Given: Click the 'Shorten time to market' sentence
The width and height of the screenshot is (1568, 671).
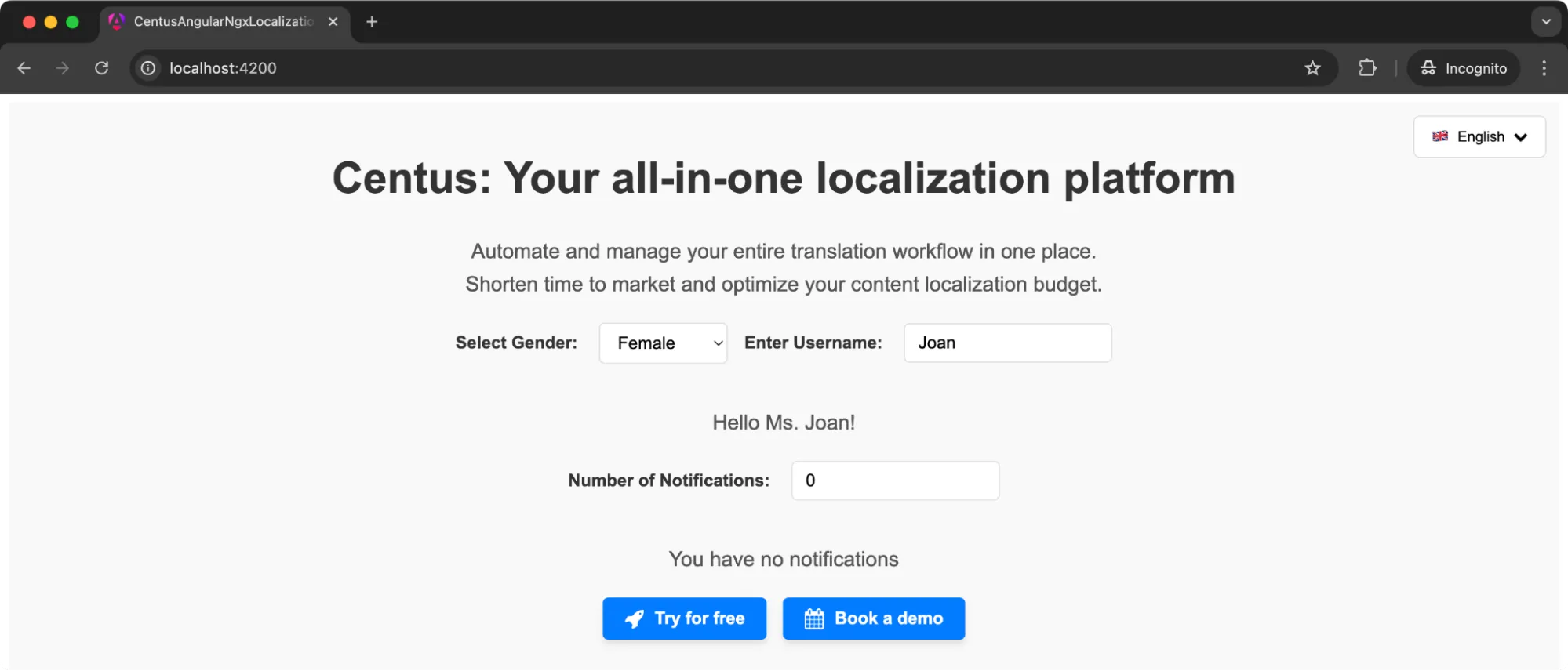Looking at the screenshot, I should [x=784, y=284].
